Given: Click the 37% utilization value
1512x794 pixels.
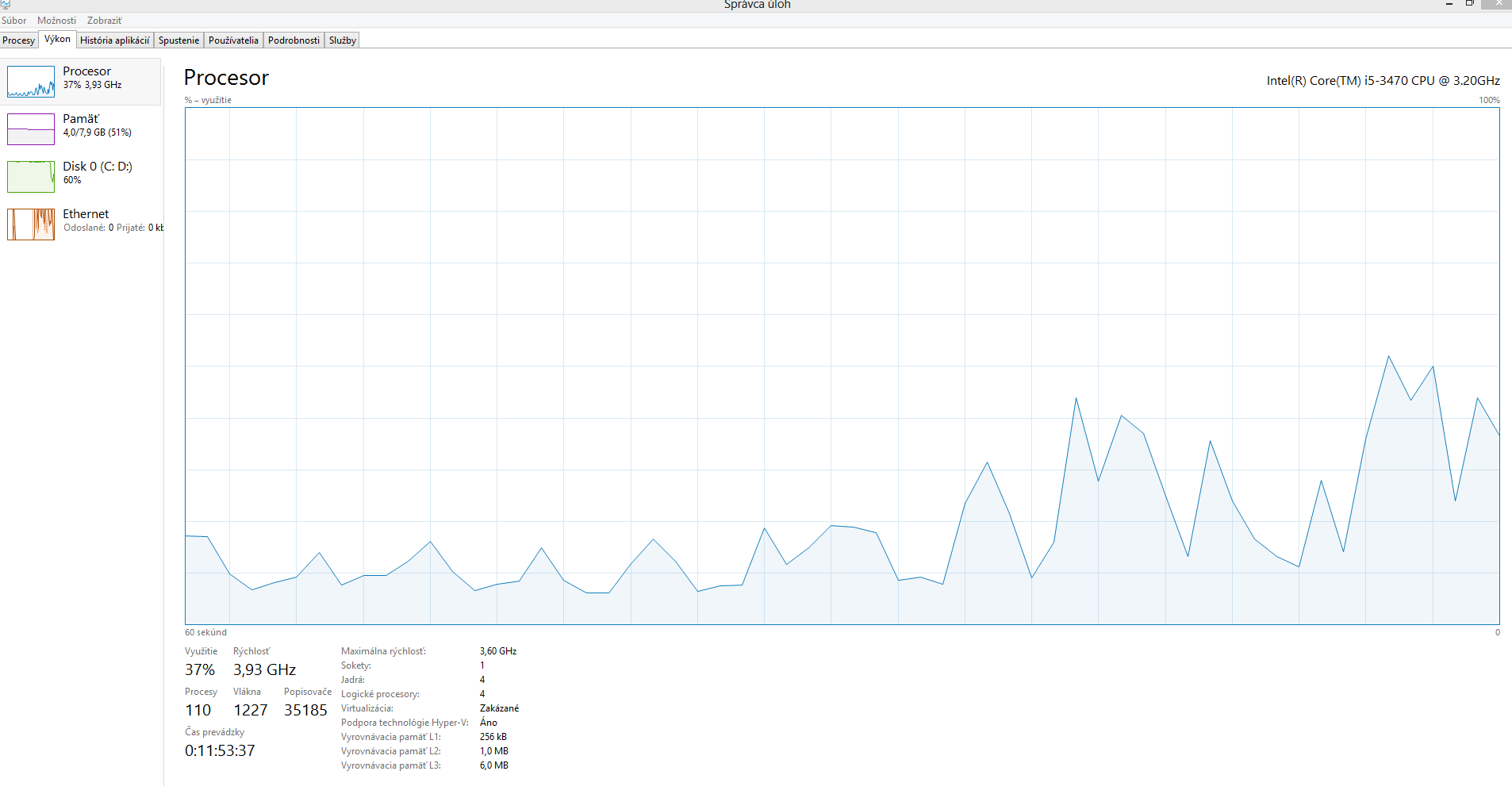Looking at the screenshot, I should pyautogui.click(x=200, y=670).
